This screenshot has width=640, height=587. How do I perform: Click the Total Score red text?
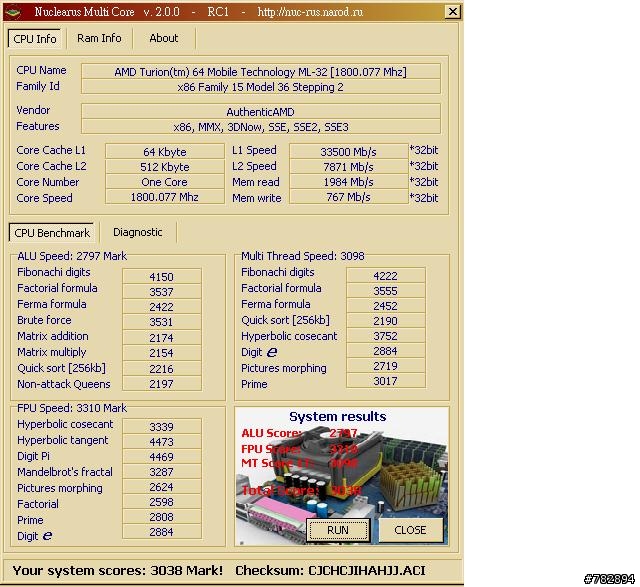pos(301,490)
